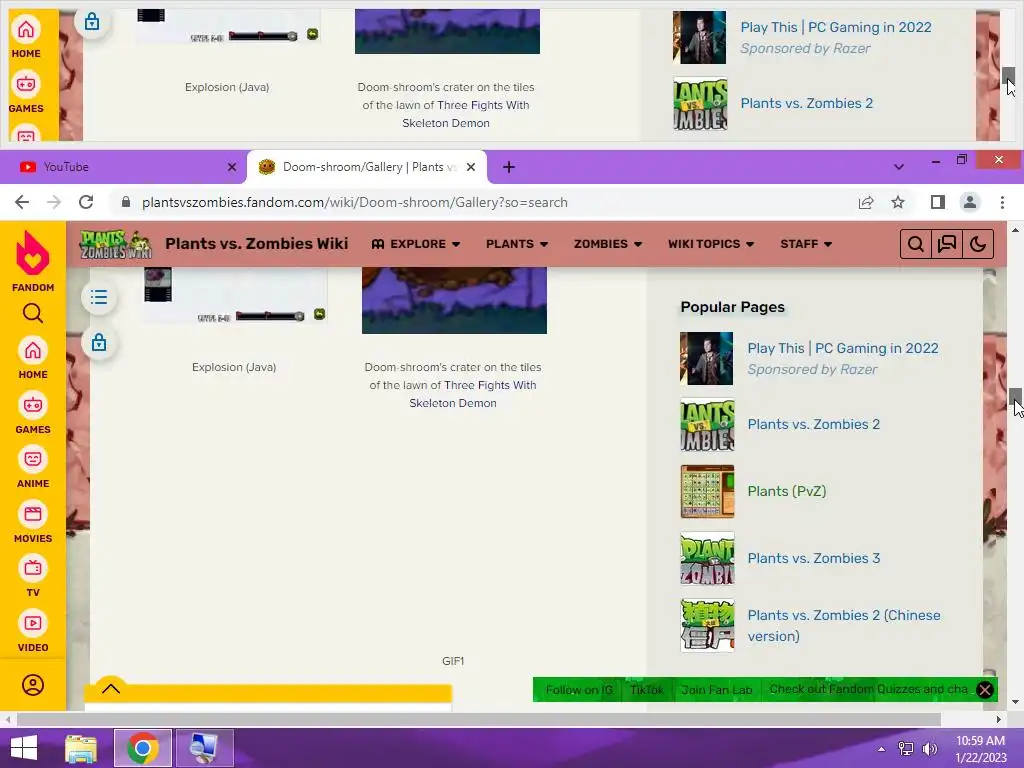Click the address bar URL field
The height and width of the screenshot is (768, 1024).
pyautogui.click(x=485, y=202)
